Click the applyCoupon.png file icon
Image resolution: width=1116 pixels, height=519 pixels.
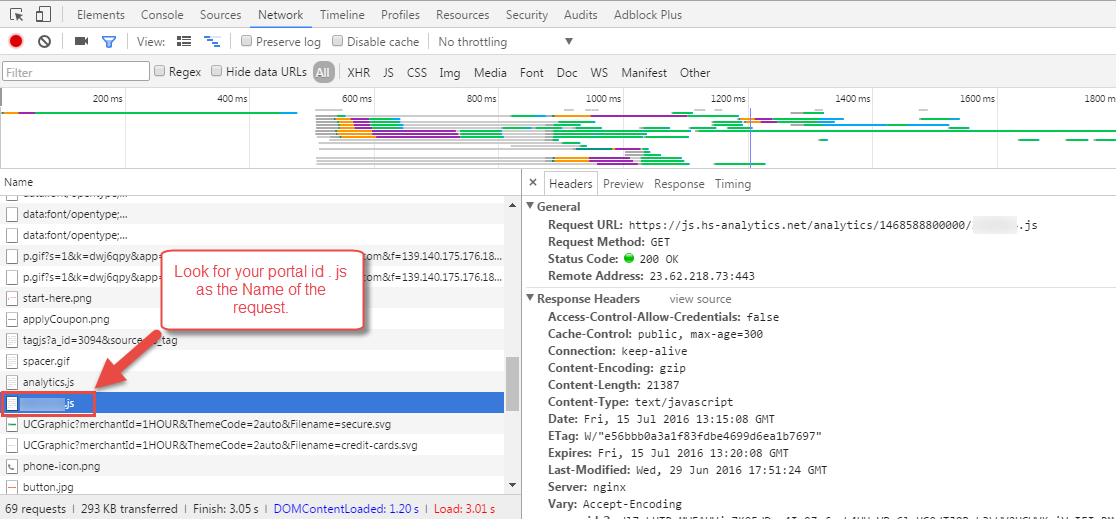click(x=11, y=319)
